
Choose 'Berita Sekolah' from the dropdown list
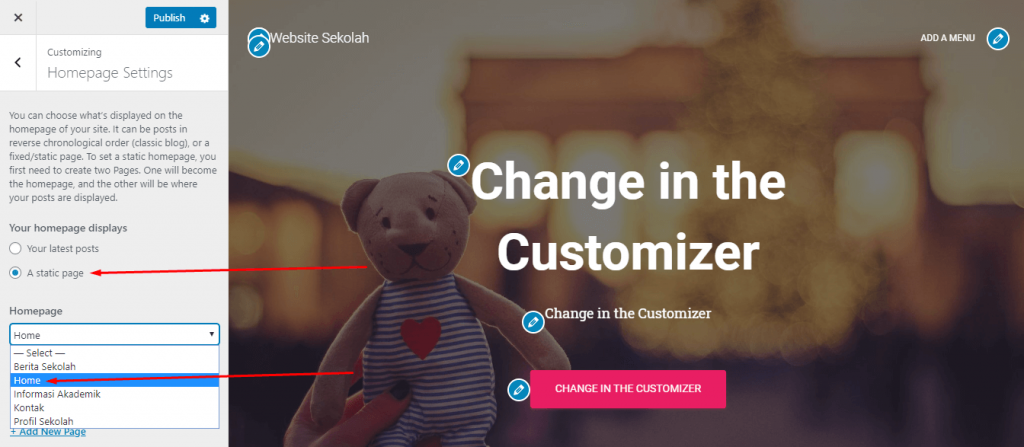point(114,367)
